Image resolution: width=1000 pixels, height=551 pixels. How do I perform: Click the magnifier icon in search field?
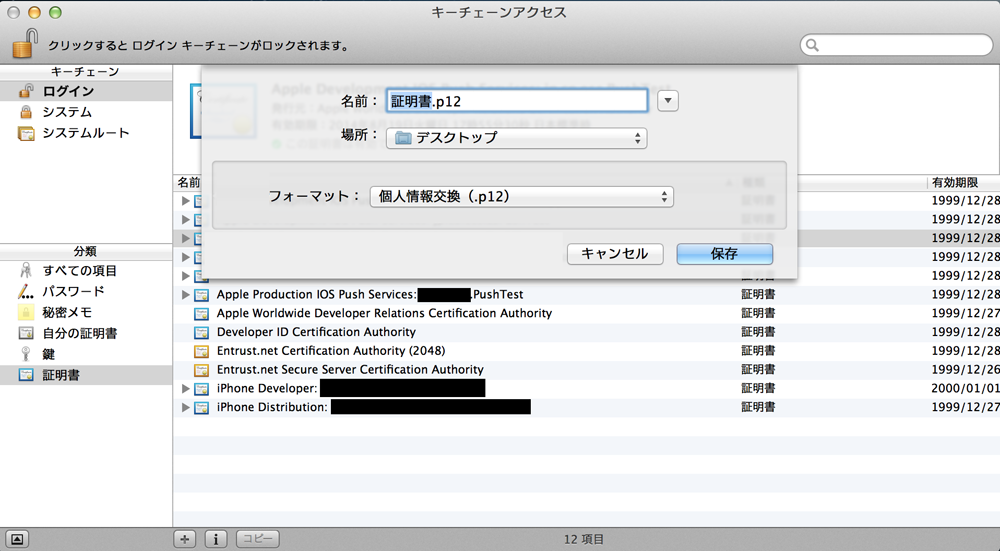tap(812, 45)
